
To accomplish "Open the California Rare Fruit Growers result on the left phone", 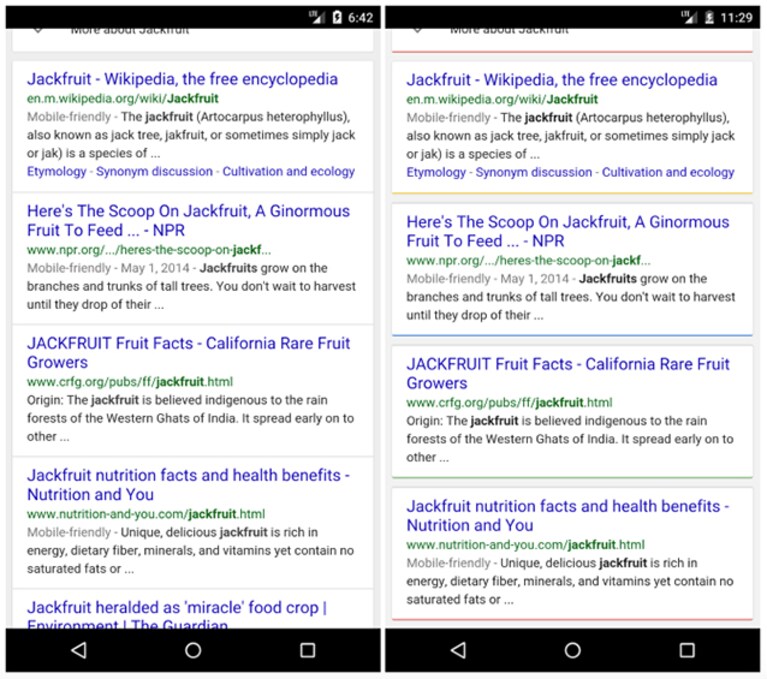I will coord(188,353).
